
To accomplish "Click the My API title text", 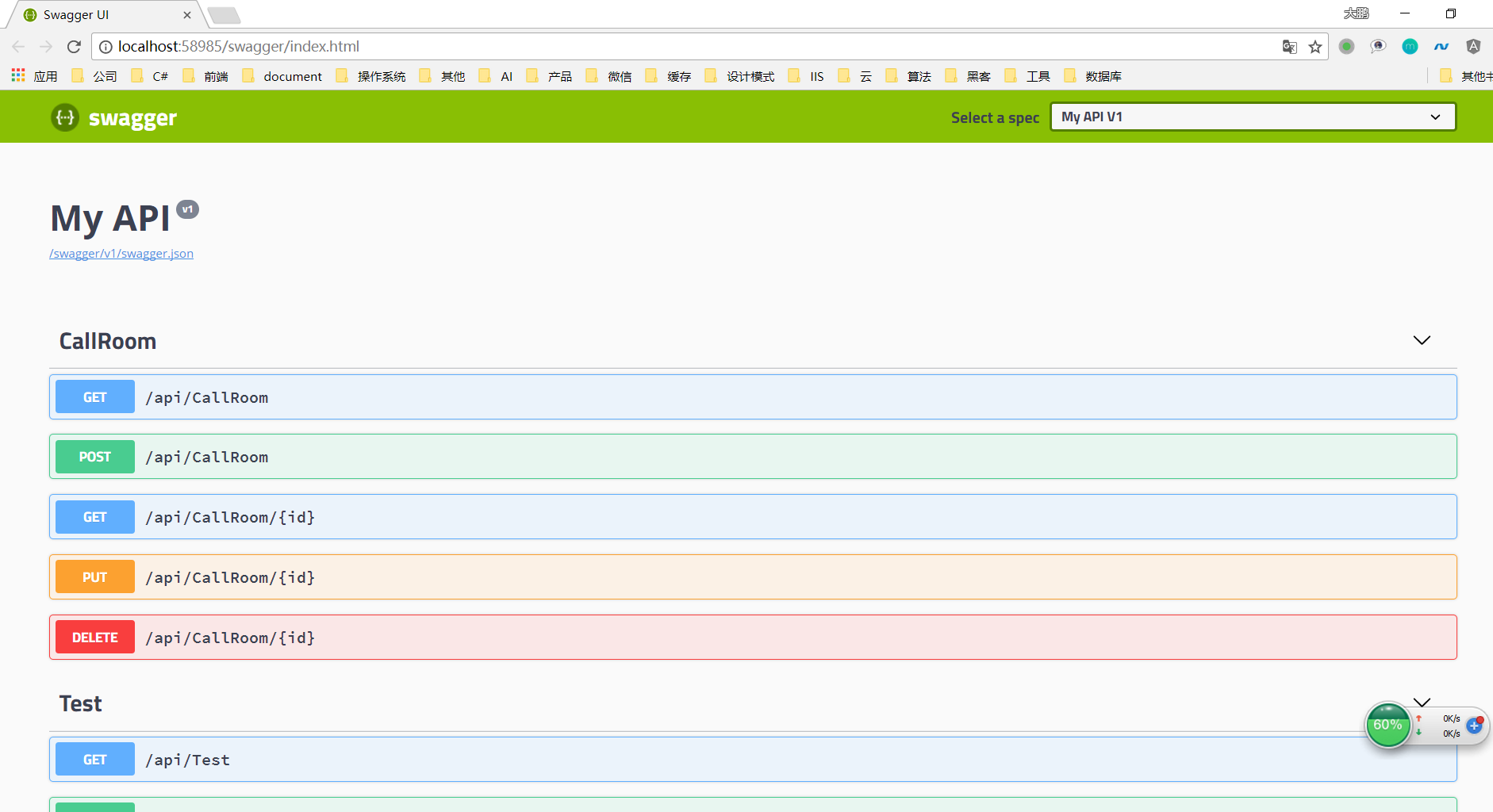I will [110, 218].
